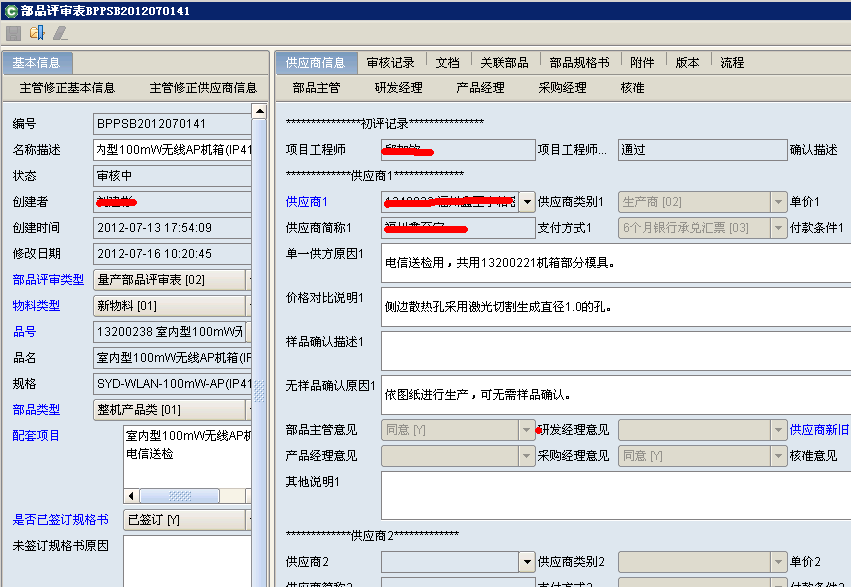The width and height of the screenshot is (851, 587).
Task: Click the blue 部品评审类型 link label
Action: 48,279
